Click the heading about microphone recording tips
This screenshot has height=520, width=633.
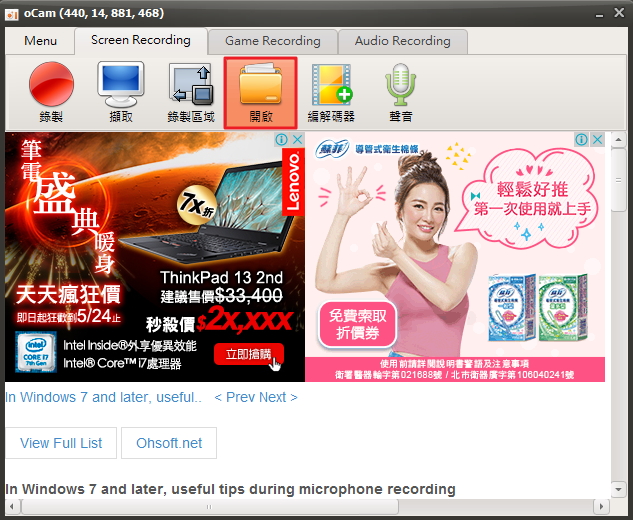click(230, 489)
